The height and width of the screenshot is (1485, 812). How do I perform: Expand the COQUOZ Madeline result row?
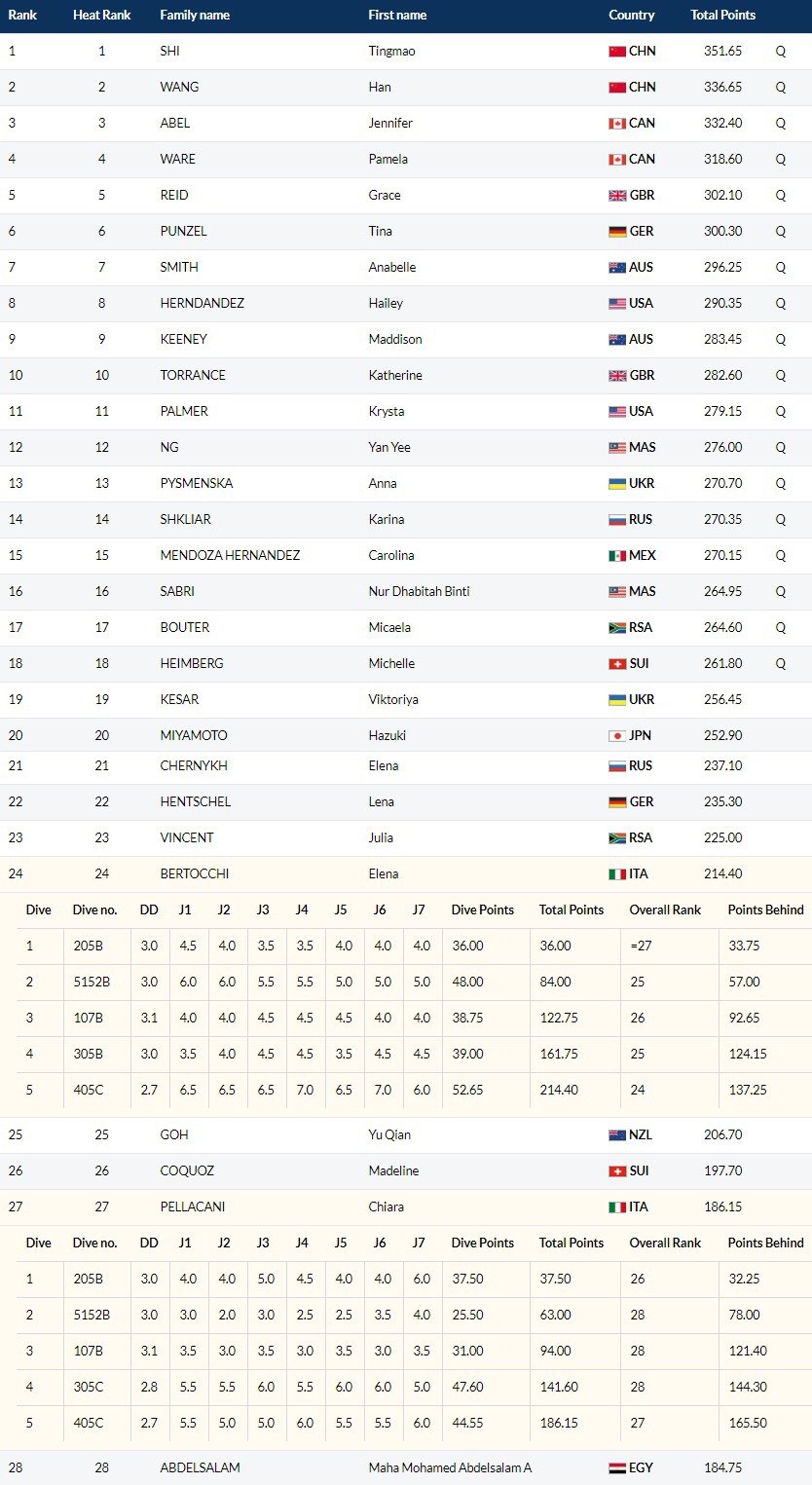point(406,1170)
